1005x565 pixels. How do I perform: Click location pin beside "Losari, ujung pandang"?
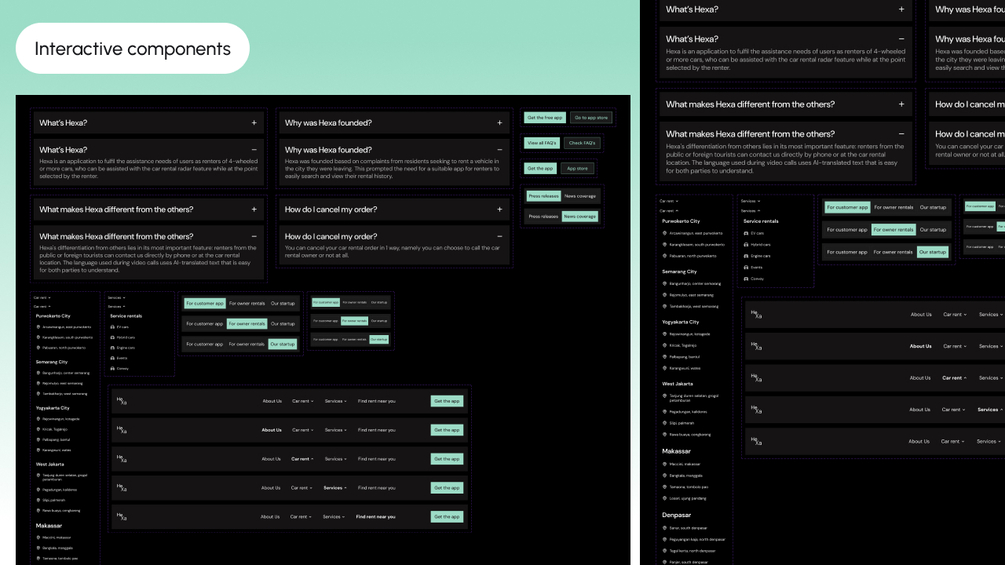point(665,498)
